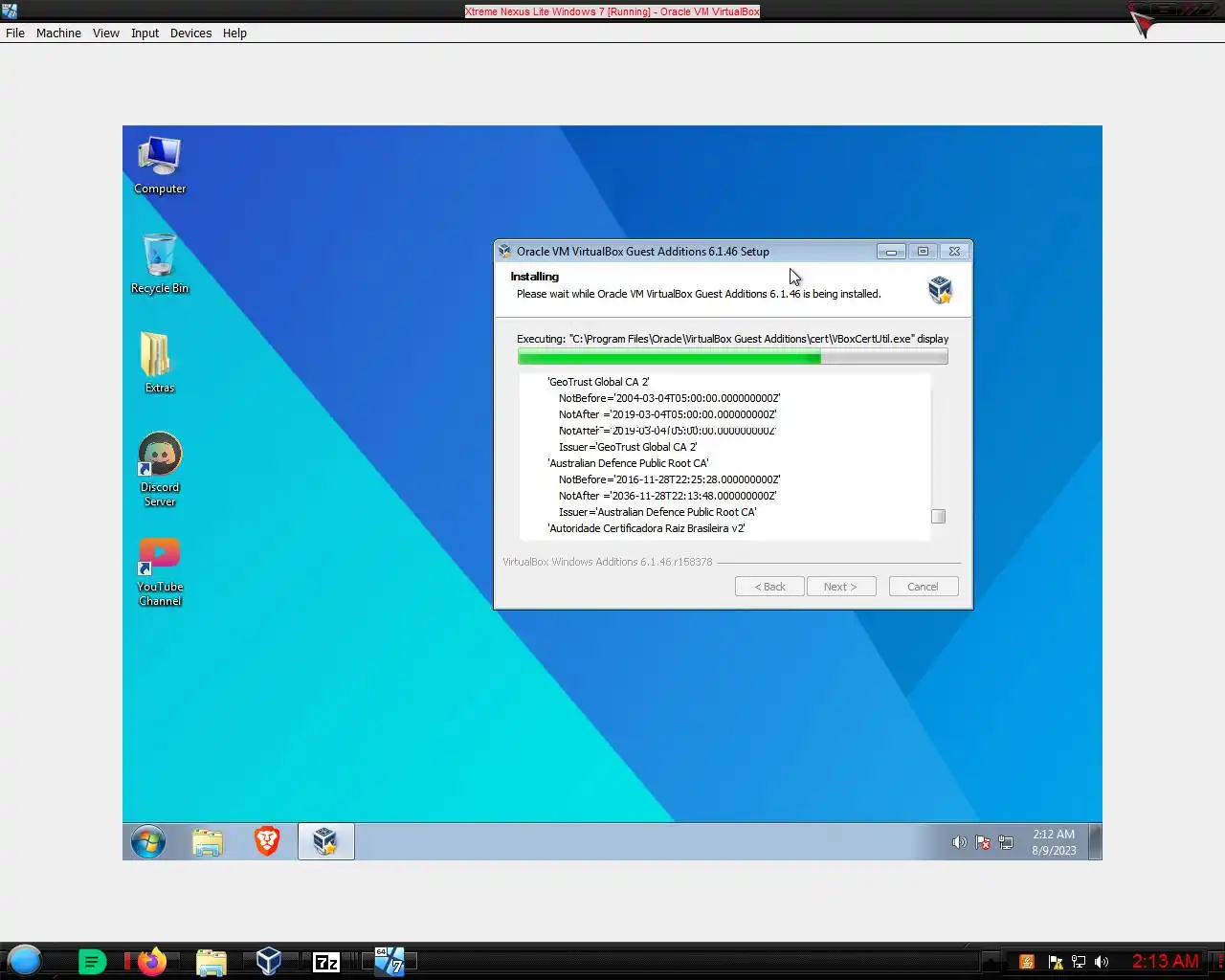
Task: Click the Windows 7 Start orb
Action: (148, 841)
